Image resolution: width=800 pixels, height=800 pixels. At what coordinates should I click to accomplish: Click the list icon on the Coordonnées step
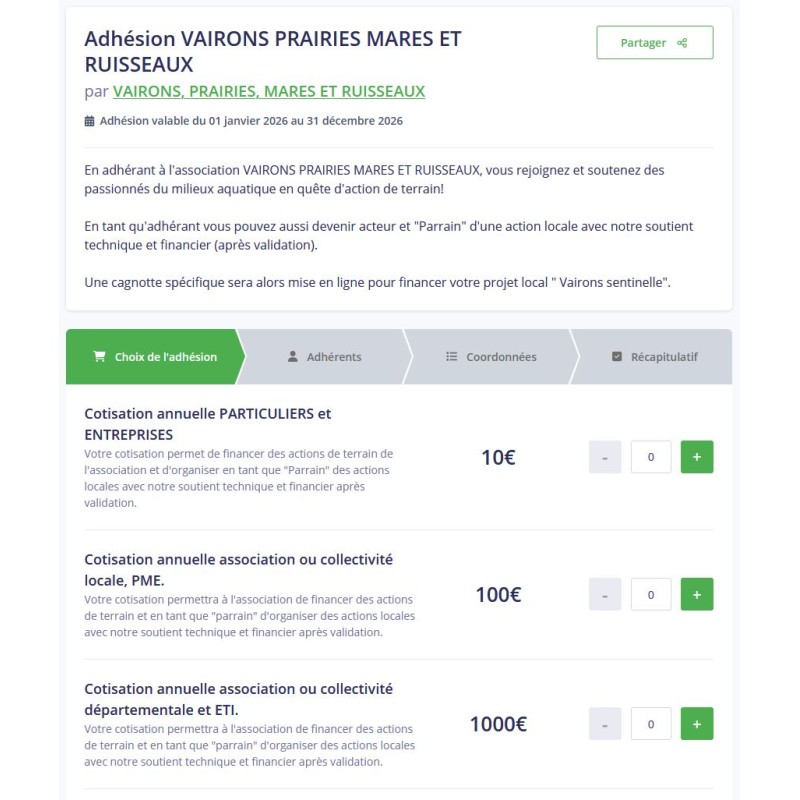point(452,355)
